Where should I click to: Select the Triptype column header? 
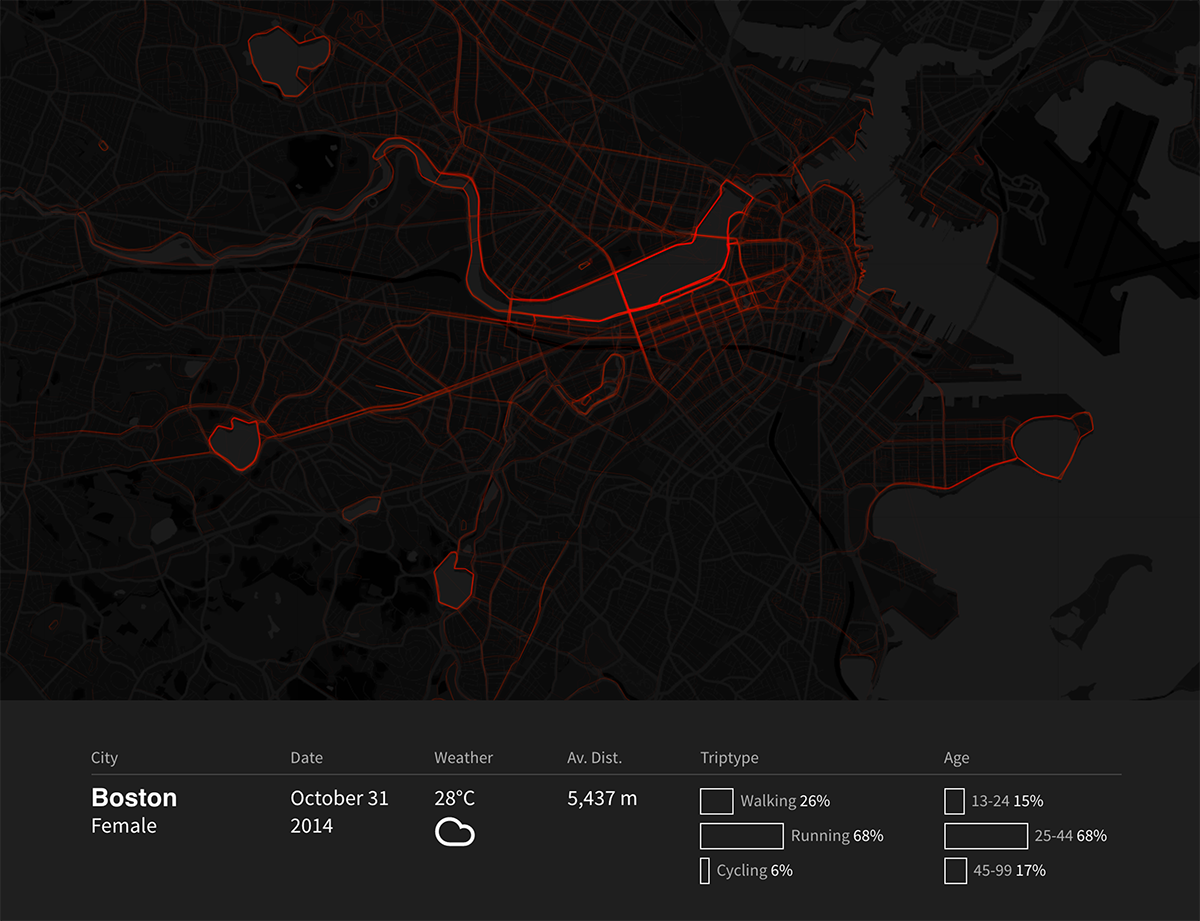[x=729, y=758]
